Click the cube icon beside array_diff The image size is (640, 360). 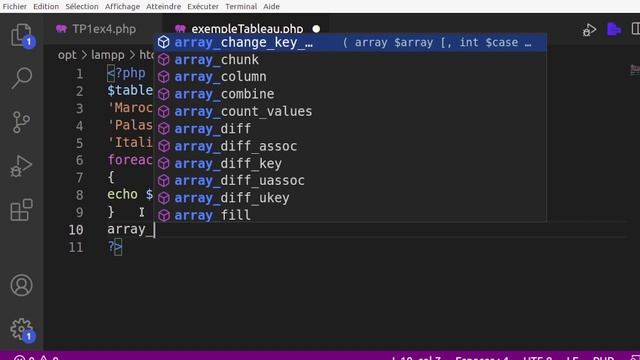click(x=164, y=129)
